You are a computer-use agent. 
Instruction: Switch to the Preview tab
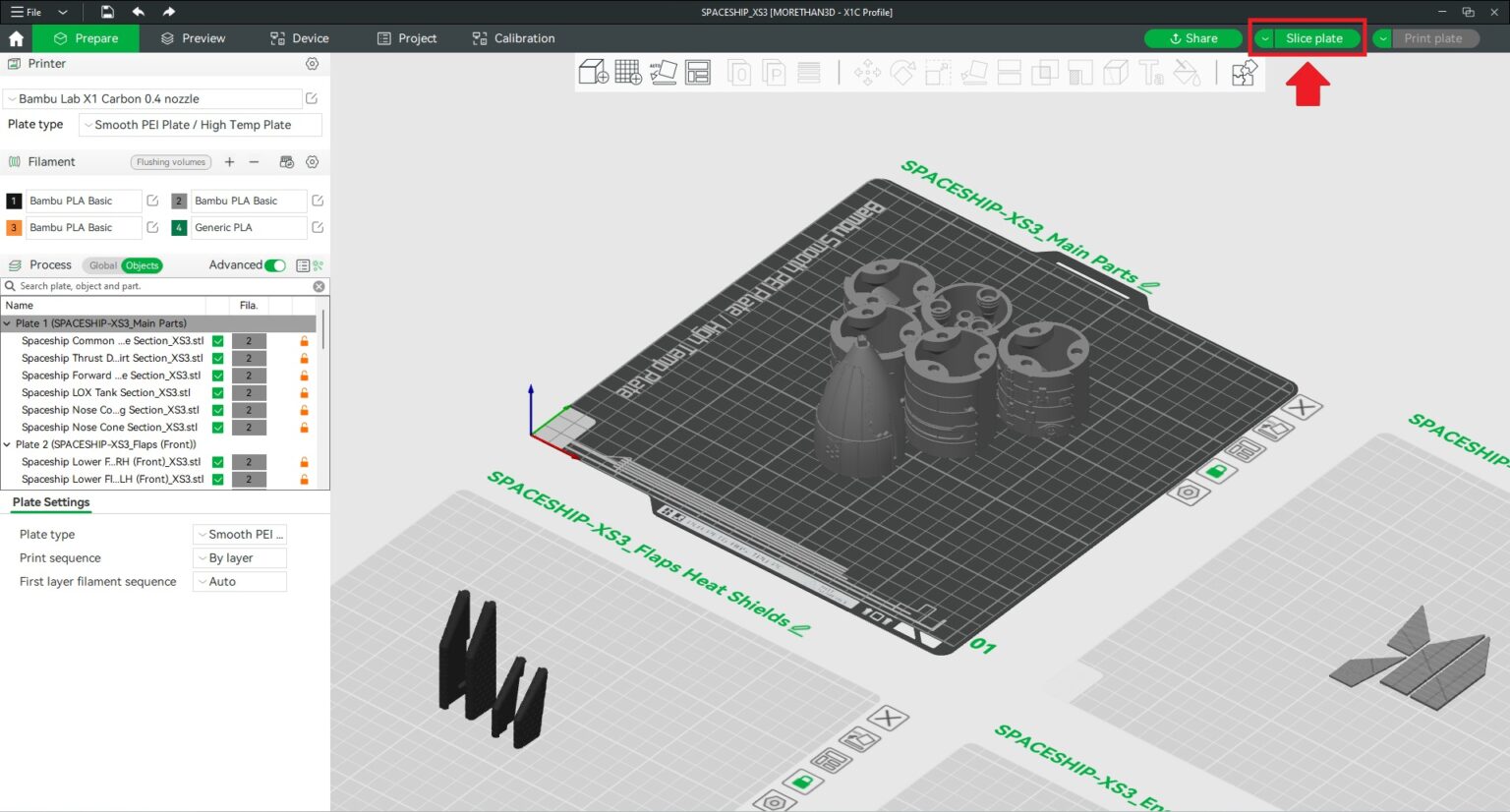click(x=193, y=38)
